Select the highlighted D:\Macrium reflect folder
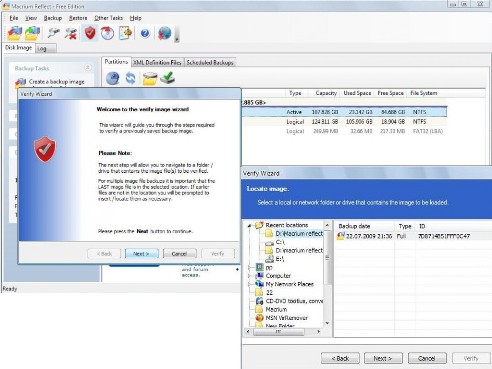The image size is (492, 369). (299, 234)
